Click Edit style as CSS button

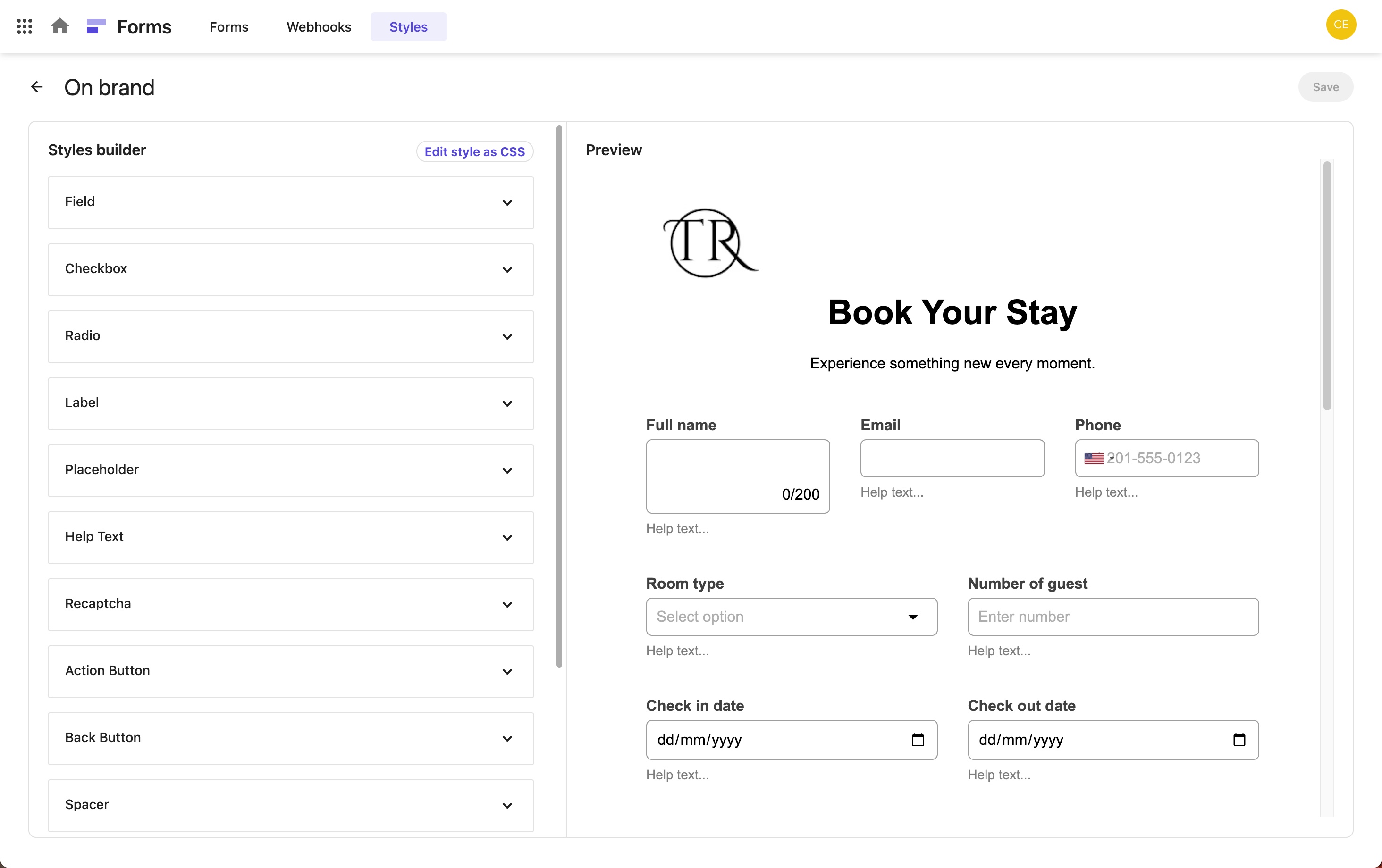tap(474, 151)
